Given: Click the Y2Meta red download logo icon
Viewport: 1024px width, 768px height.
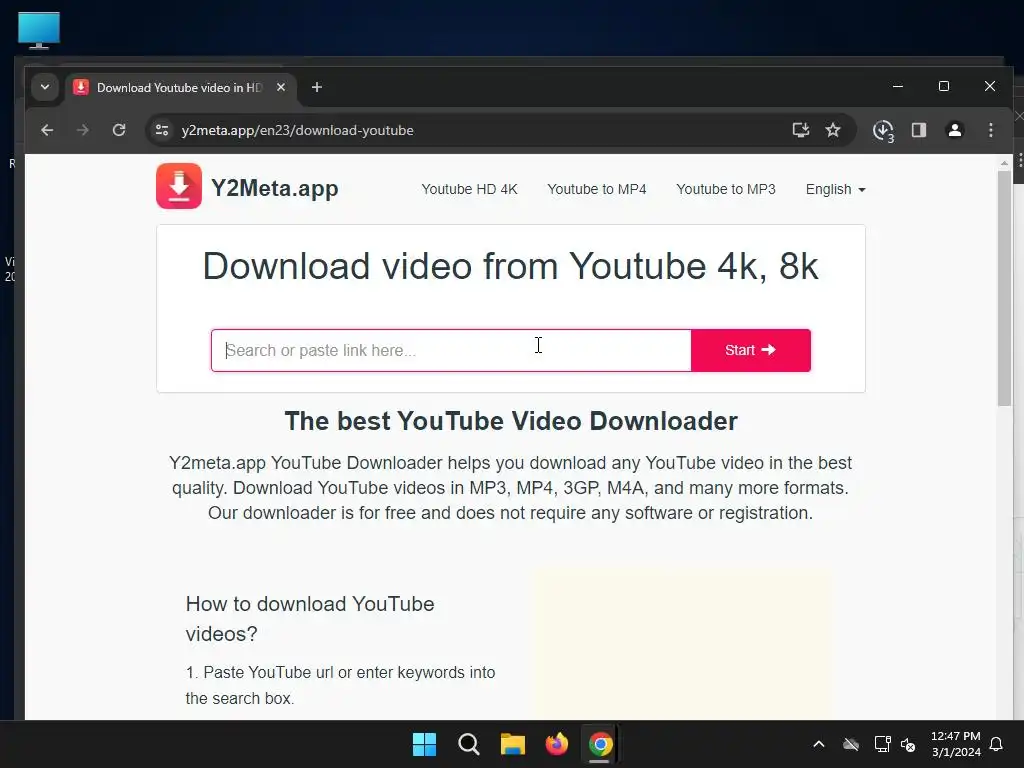Looking at the screenshot, I should tap(179, 186).
